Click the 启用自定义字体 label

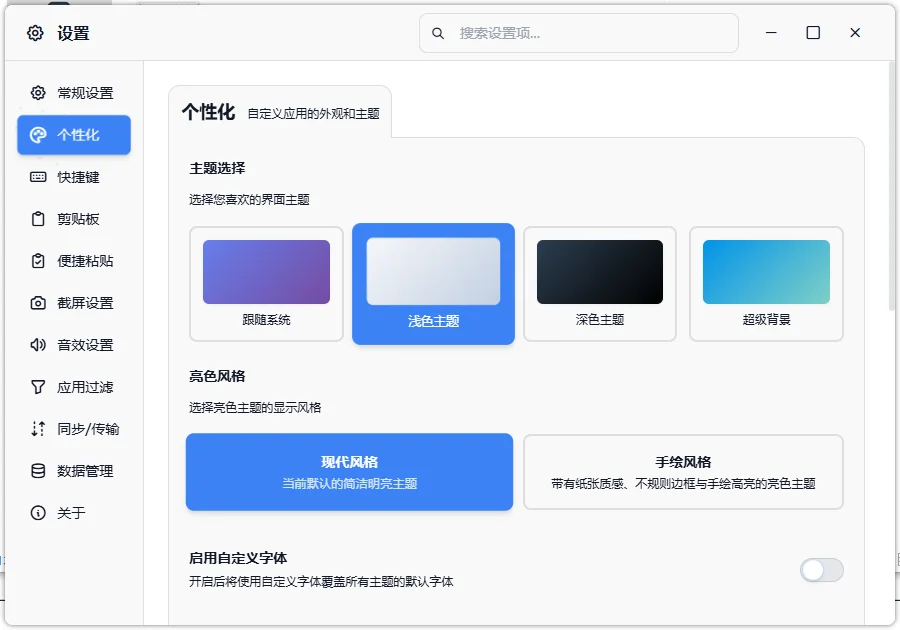pyautogui.click(x=238, y=558)
